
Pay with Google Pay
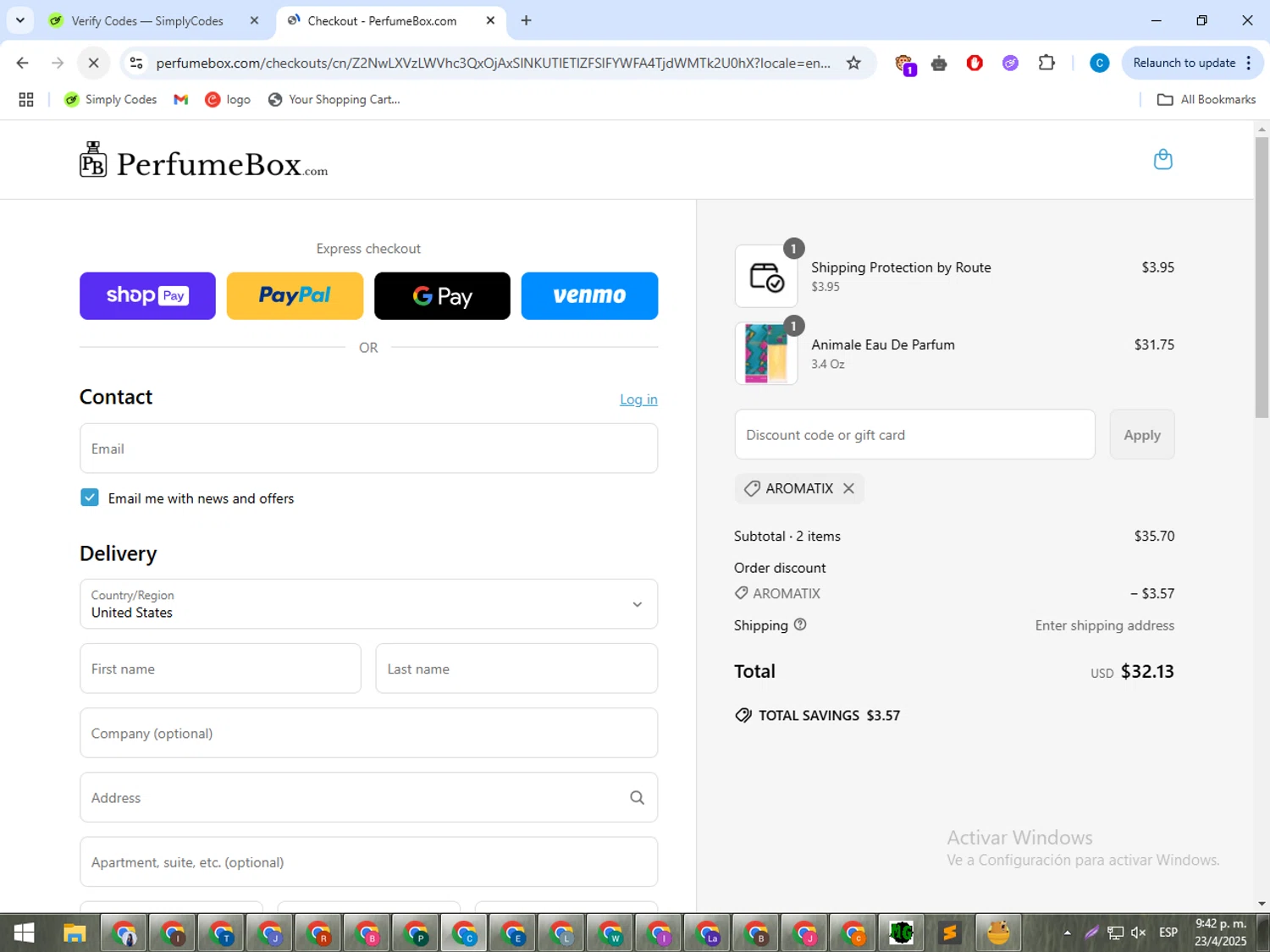442,295
